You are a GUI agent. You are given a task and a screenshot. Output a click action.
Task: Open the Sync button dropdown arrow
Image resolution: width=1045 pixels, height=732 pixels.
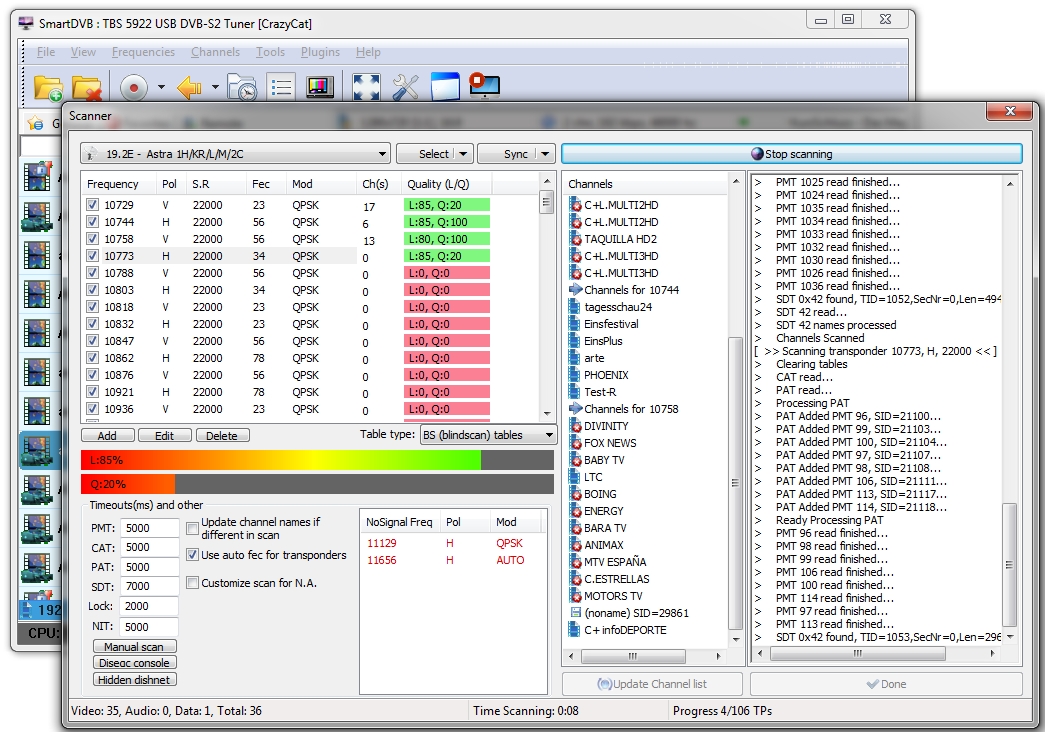pos(545,154)
